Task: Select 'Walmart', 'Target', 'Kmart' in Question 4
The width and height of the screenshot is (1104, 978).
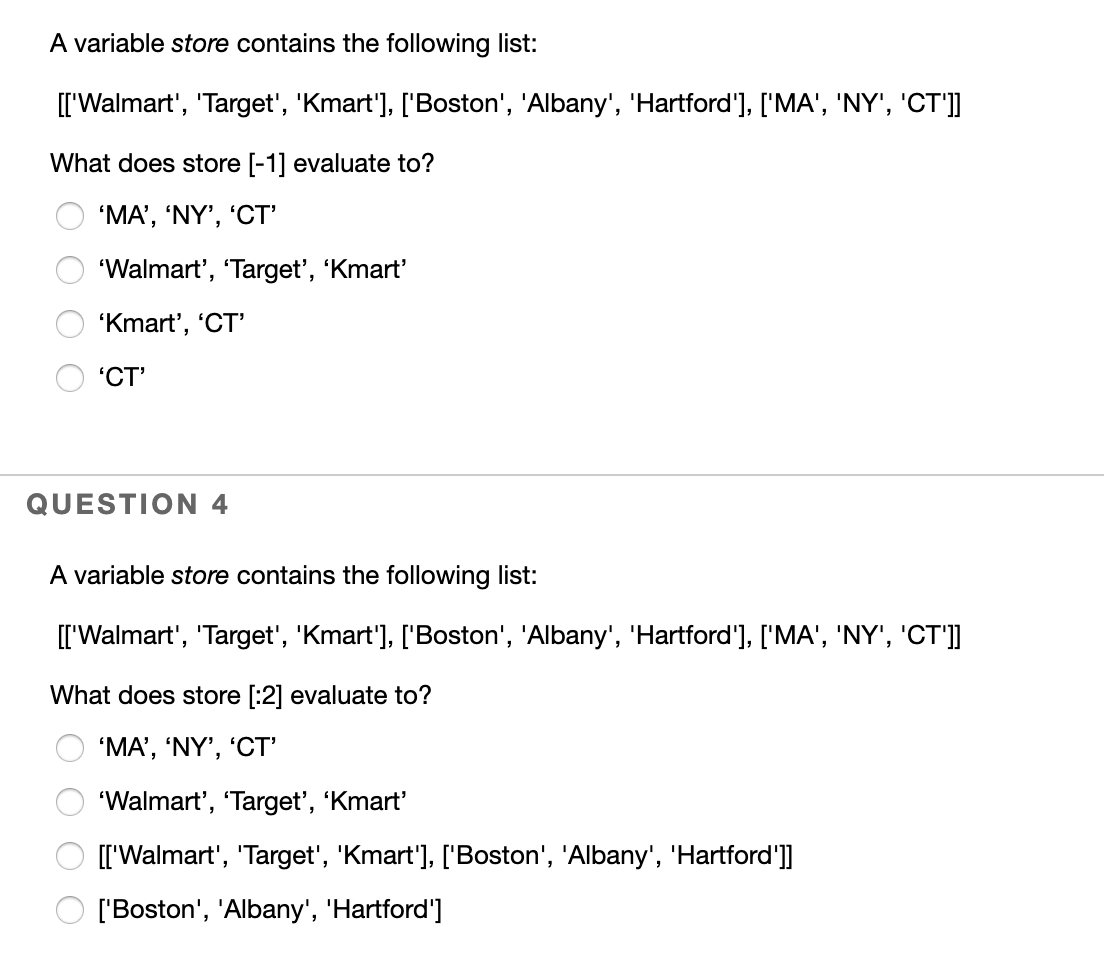Action: (x=70, y=802)
